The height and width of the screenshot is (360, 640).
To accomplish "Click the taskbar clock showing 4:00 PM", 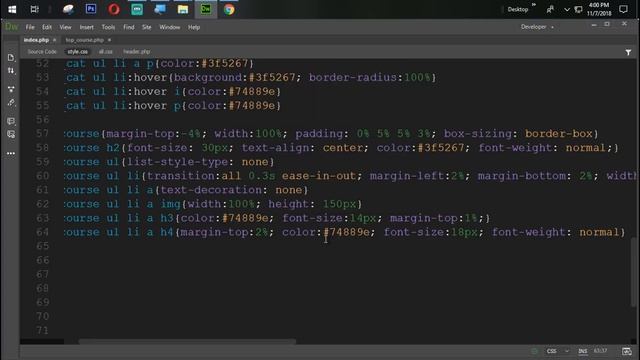I will 599,9.
